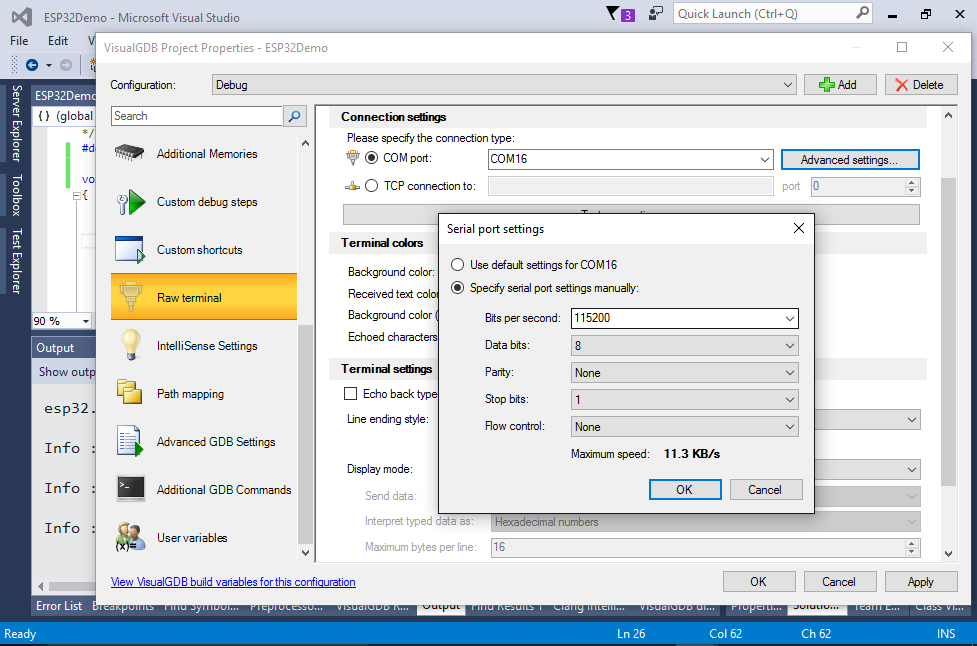This screenshot has height=646, width=977.
Task: Toggle Echo back typed characters checkbox
Action: coord(351,394)
